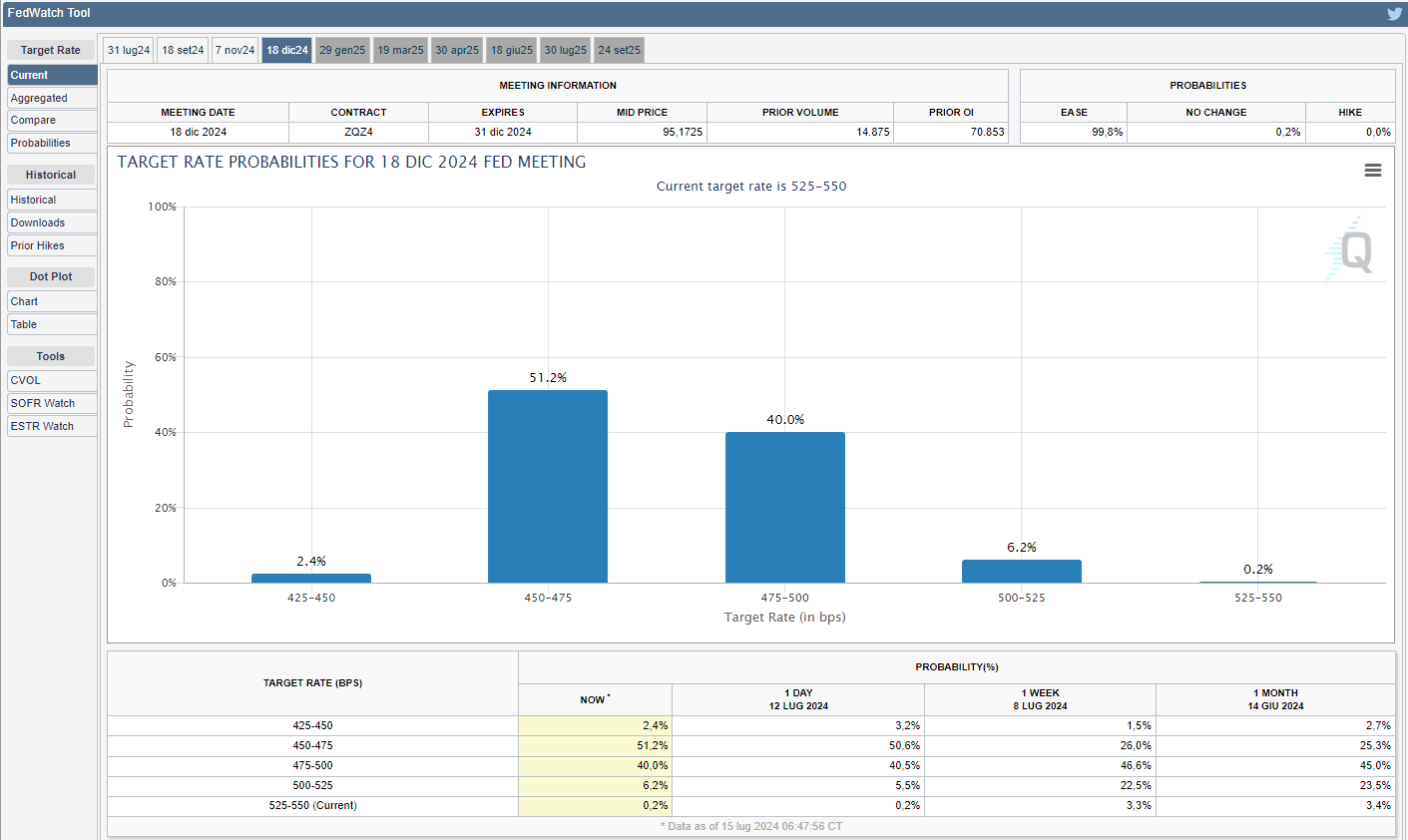
Task: Click the 425-450 chart bar
Action: (311, 579)
